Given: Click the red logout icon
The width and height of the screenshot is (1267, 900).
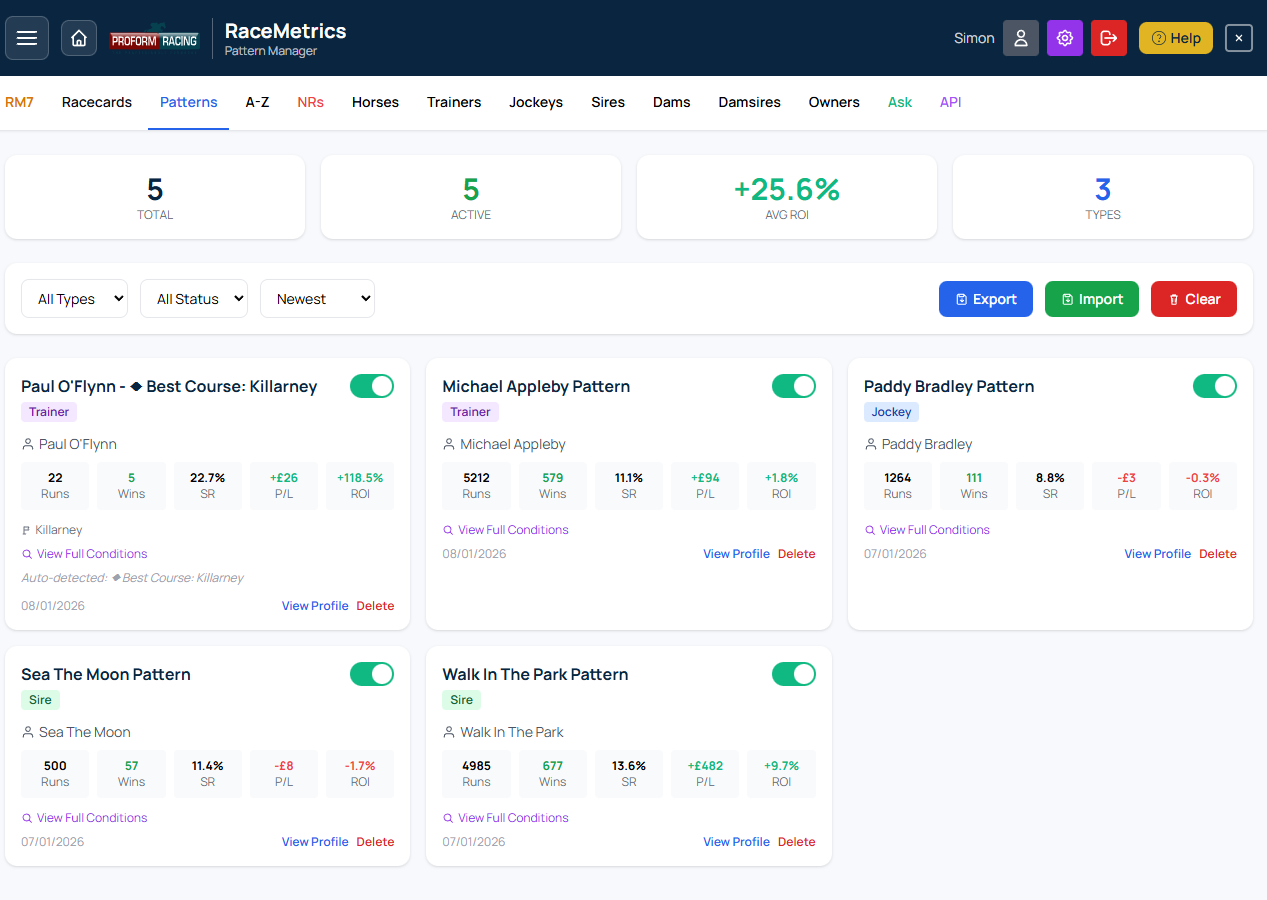Looking at the screenshot, I should click(x=1108, y=37).
